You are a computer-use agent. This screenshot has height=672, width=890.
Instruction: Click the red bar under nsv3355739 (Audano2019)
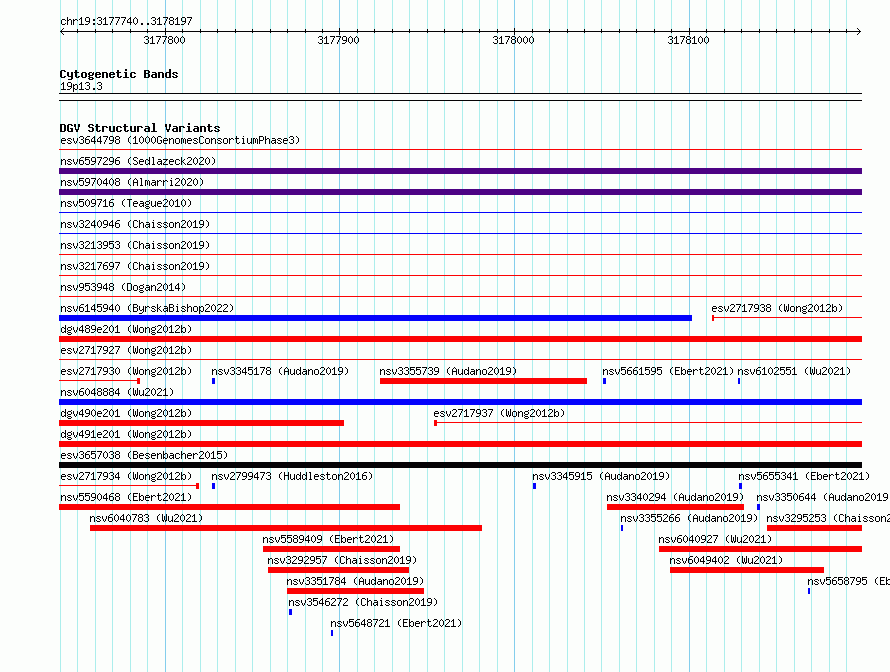point(483,381)
